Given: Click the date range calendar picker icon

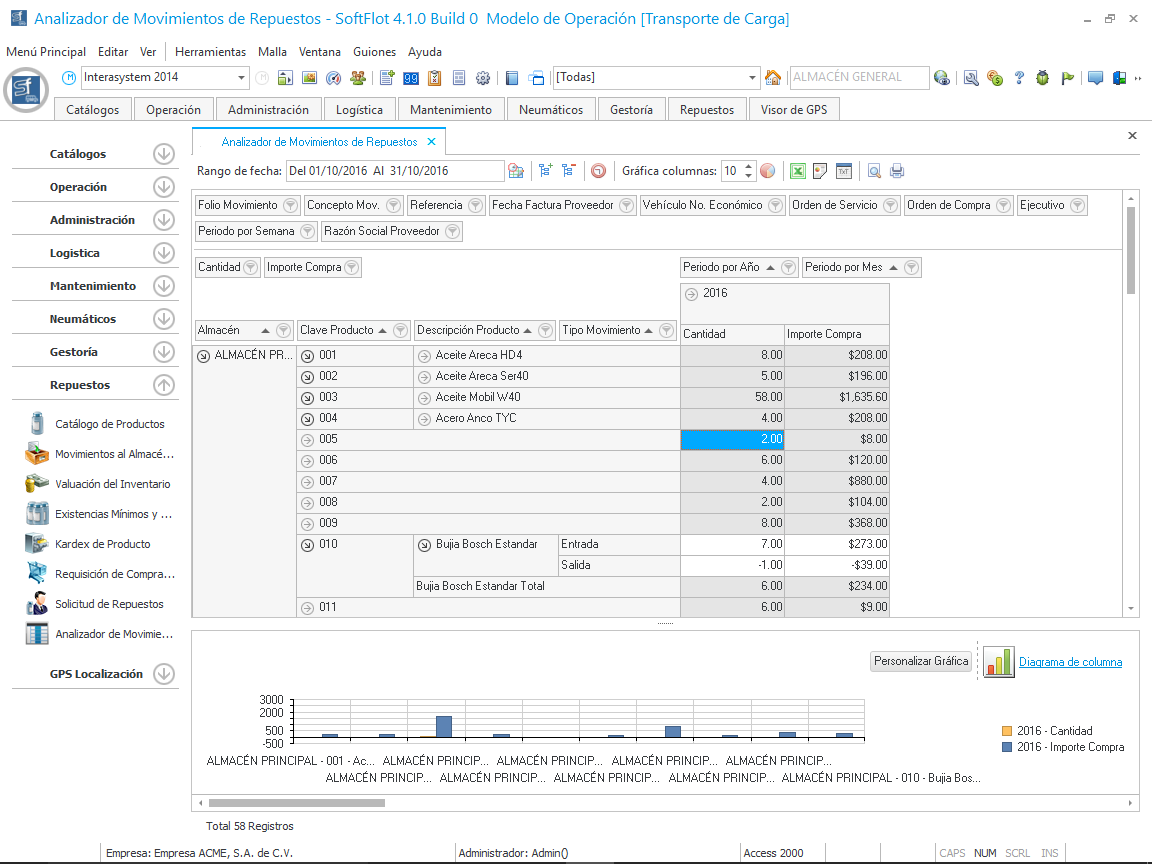Looking at the screenshot, I should click(x=516, y=171).
